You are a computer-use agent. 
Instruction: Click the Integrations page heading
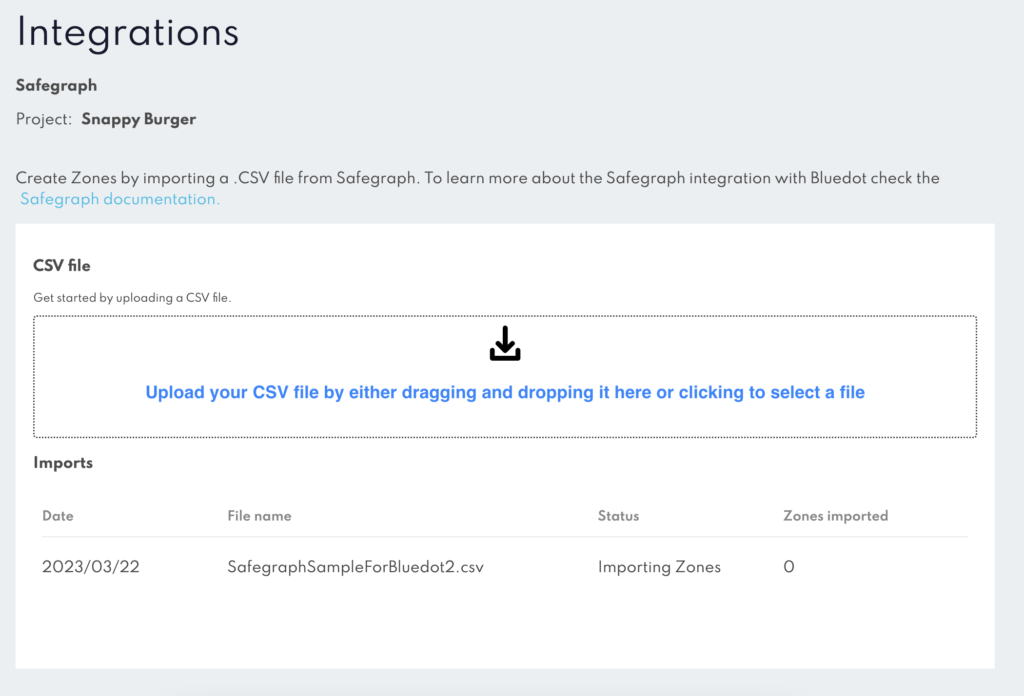point(127,33)
